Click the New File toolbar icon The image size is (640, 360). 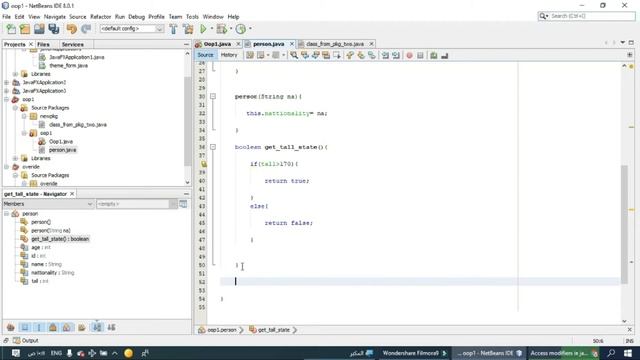click(11, 29)
